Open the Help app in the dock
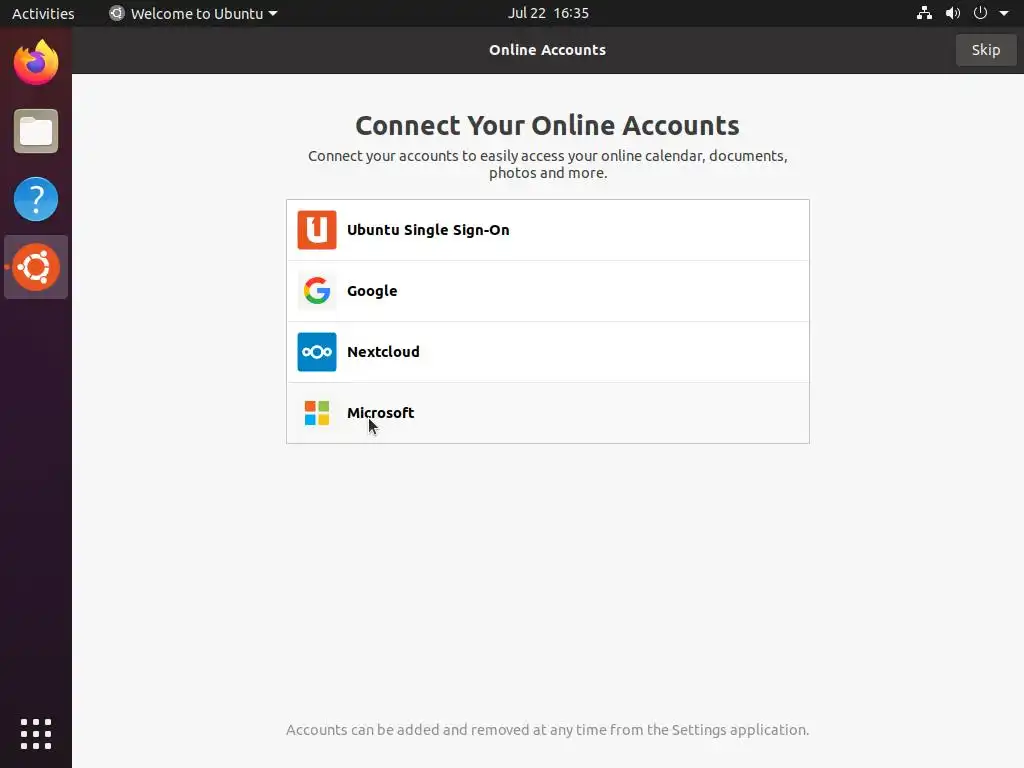Screen dimensions: 1024x768 36,199
